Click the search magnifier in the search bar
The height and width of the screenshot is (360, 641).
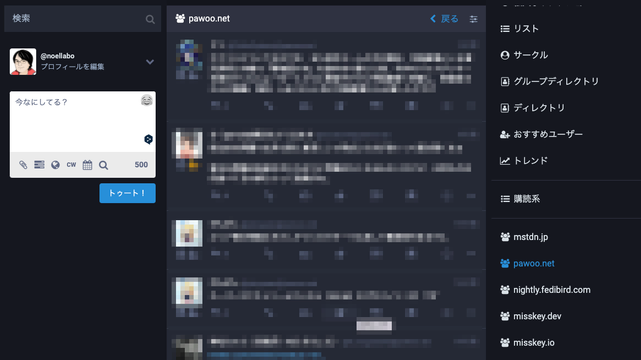tap(150, 19)
